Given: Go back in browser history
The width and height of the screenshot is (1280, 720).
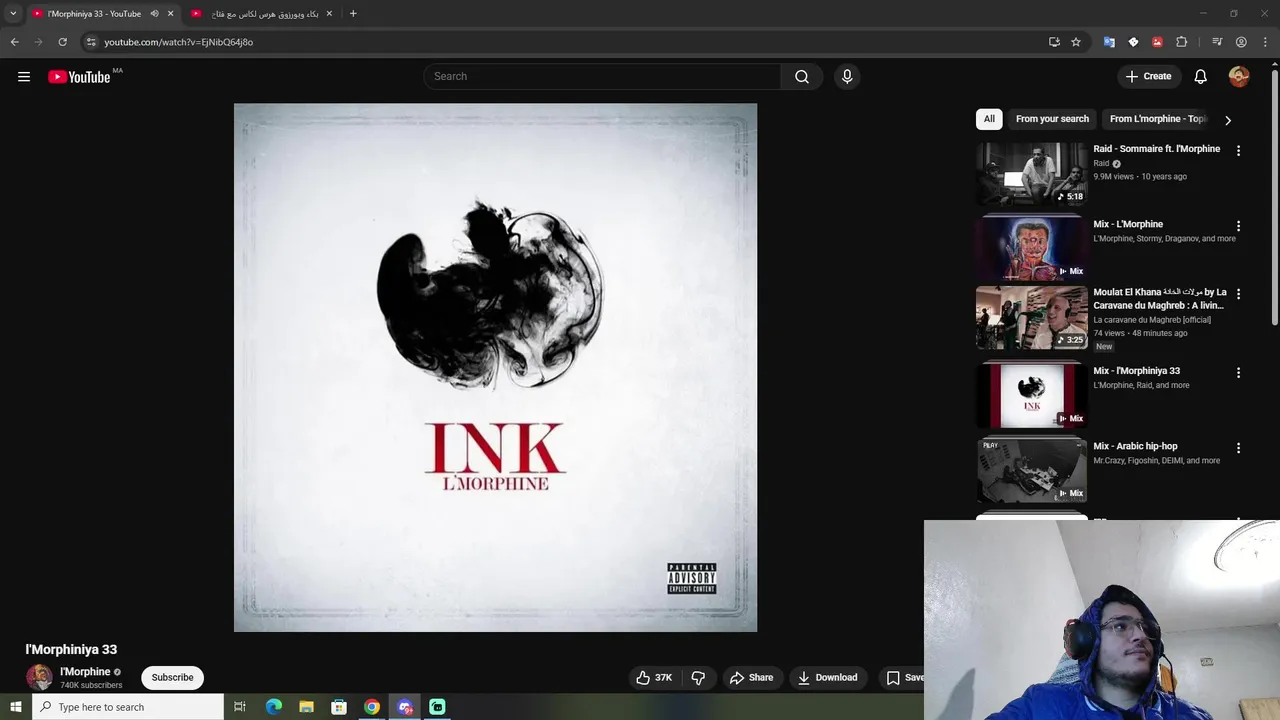Looking at the screenshot, I should [x=14, y=42].
